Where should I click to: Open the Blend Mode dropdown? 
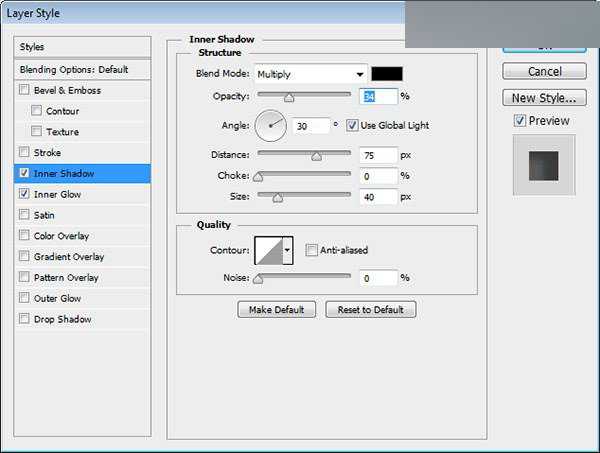point(310,74)
